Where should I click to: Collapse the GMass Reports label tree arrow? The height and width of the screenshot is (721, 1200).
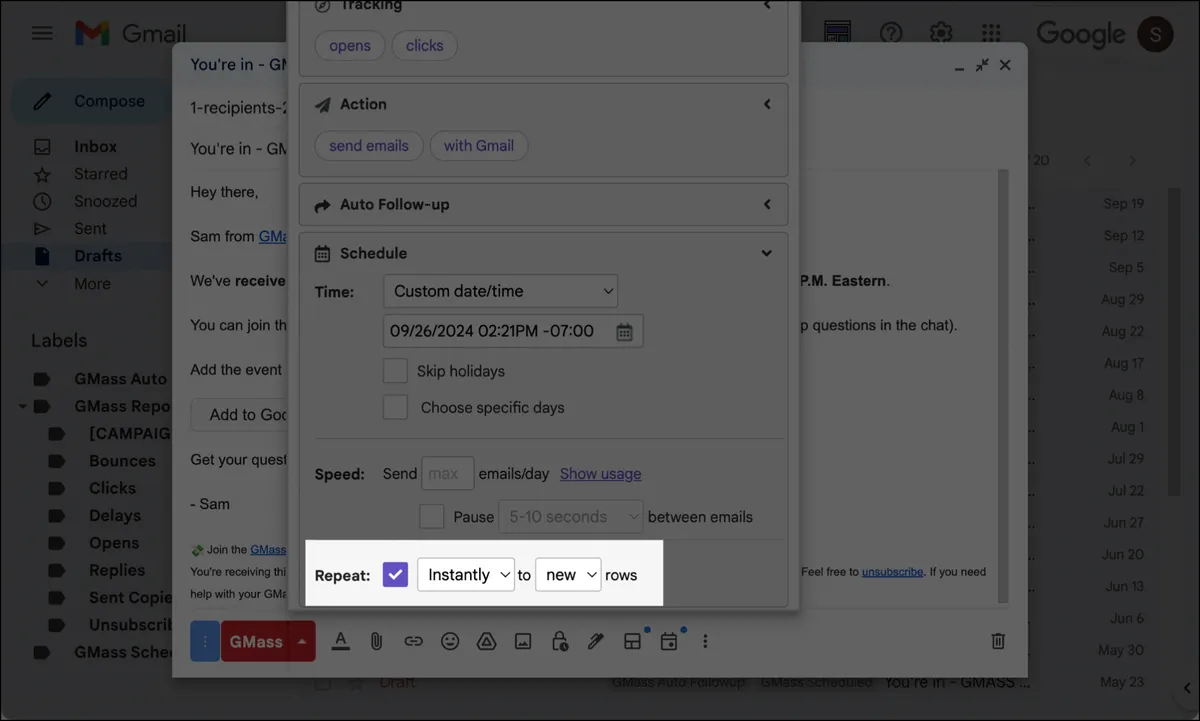pyautogui.click(x=21, y=407)
